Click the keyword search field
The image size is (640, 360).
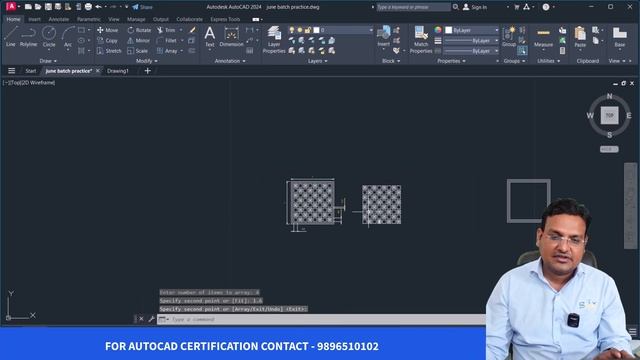point(413,7)
